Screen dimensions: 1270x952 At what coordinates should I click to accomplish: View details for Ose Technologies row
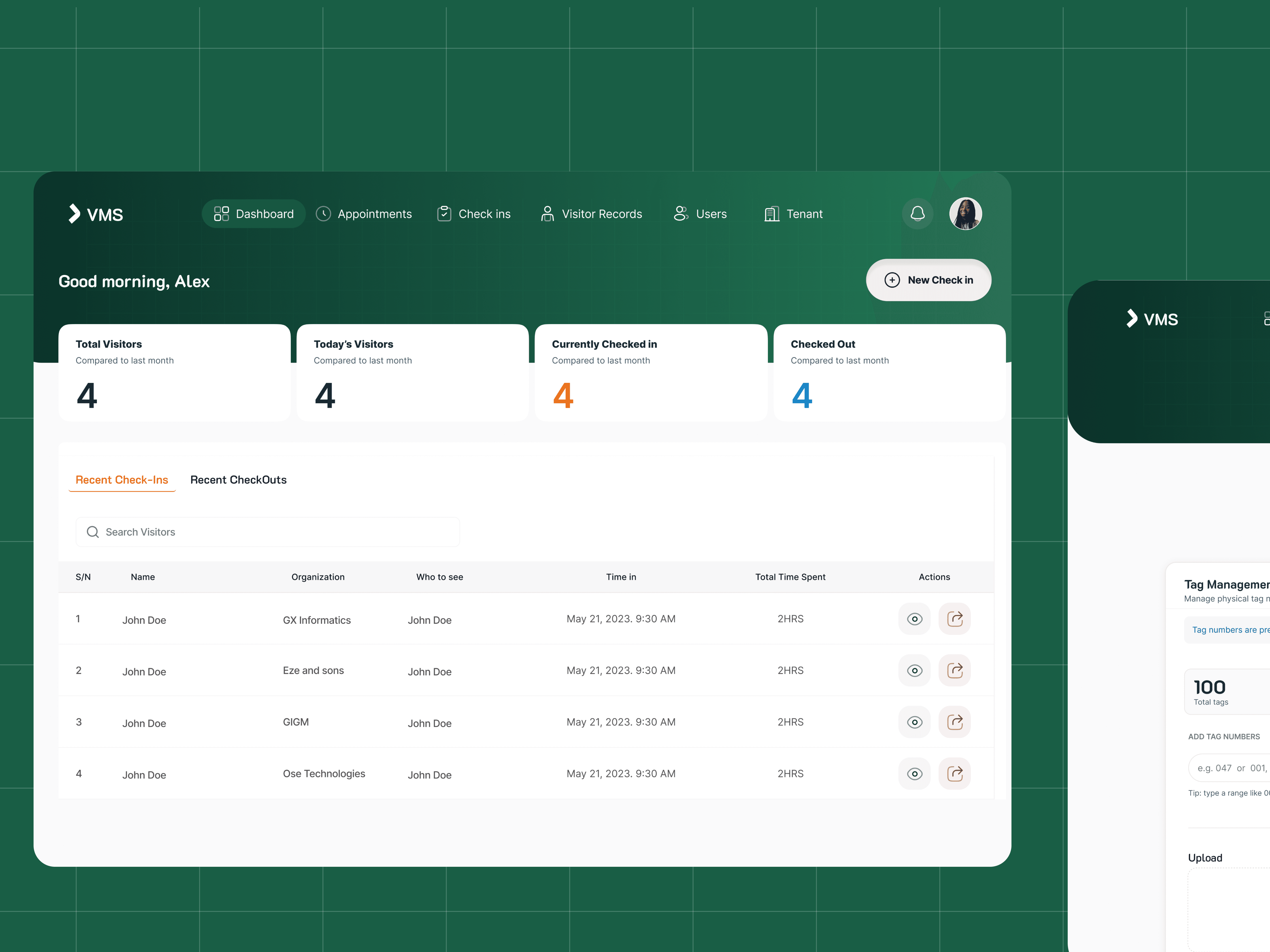point(915,774)
